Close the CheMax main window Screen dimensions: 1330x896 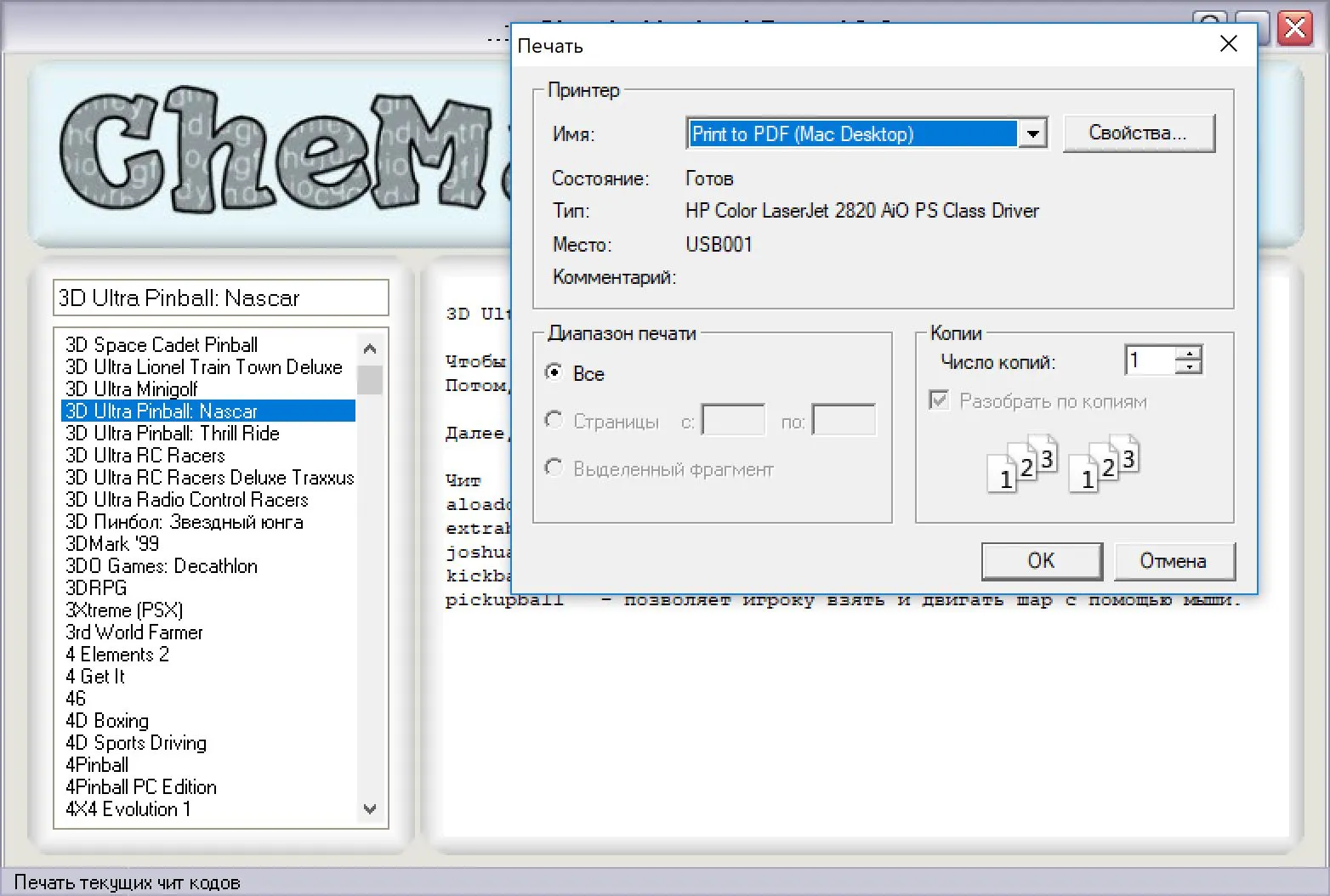pos(1295,28)
